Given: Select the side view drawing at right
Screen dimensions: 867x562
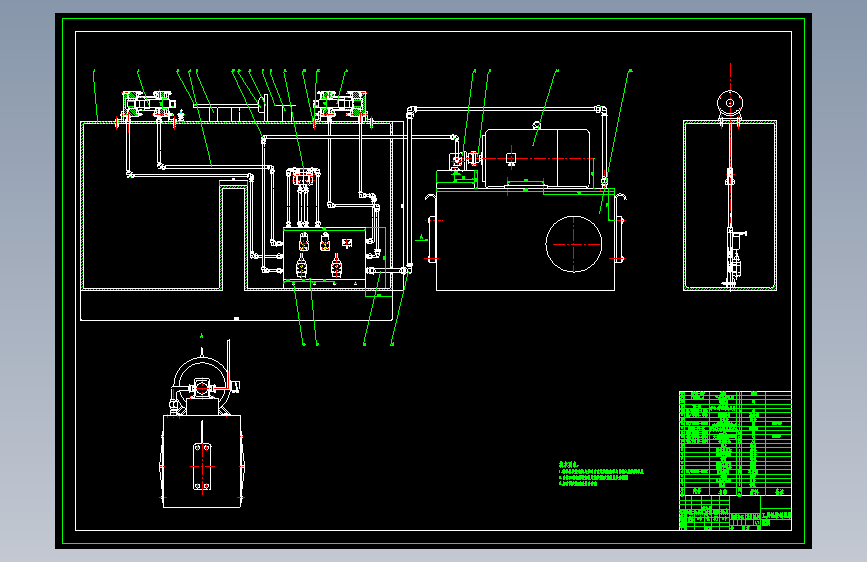Looking at the screenshot, I should 730,191.
